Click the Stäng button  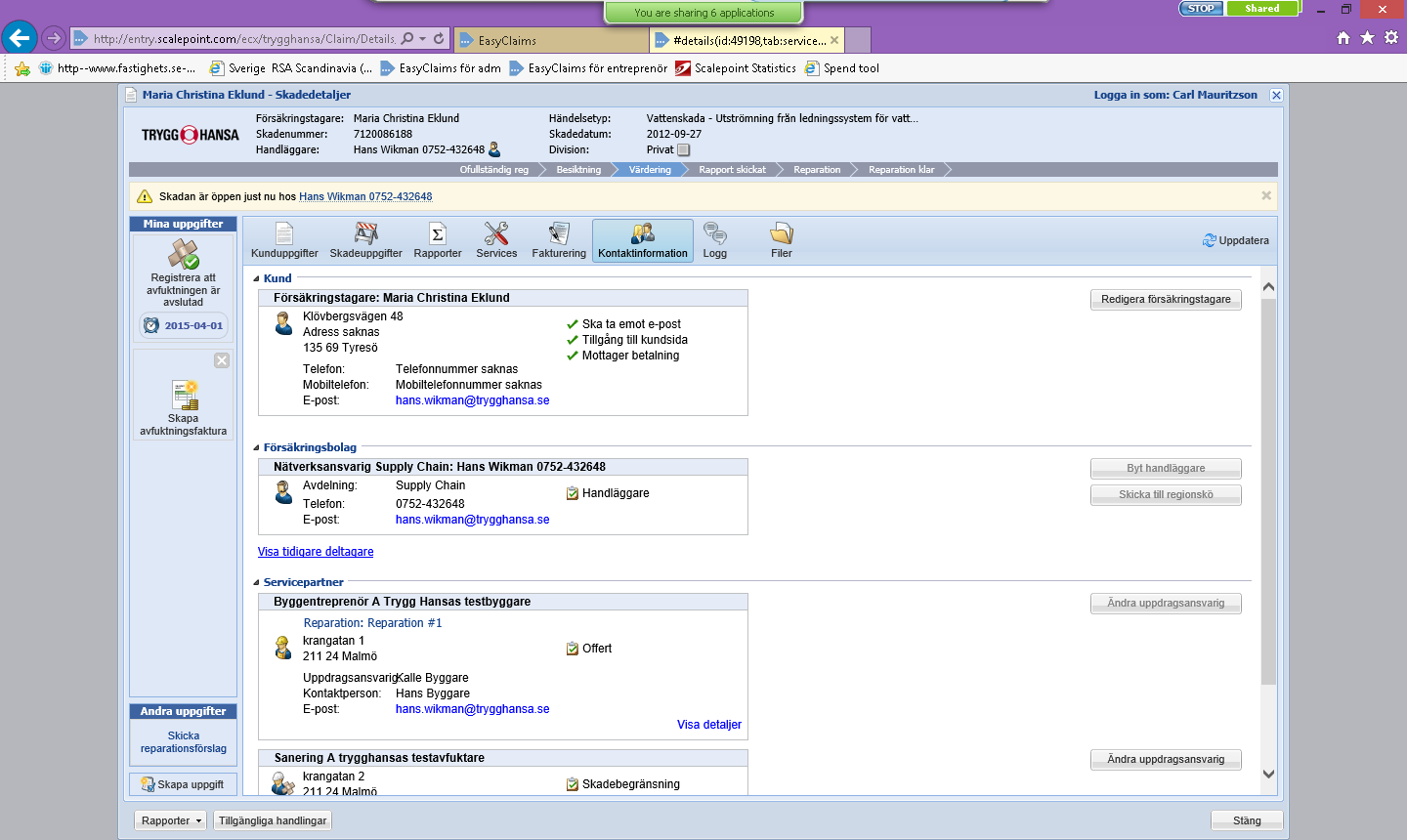point(1247,820)
